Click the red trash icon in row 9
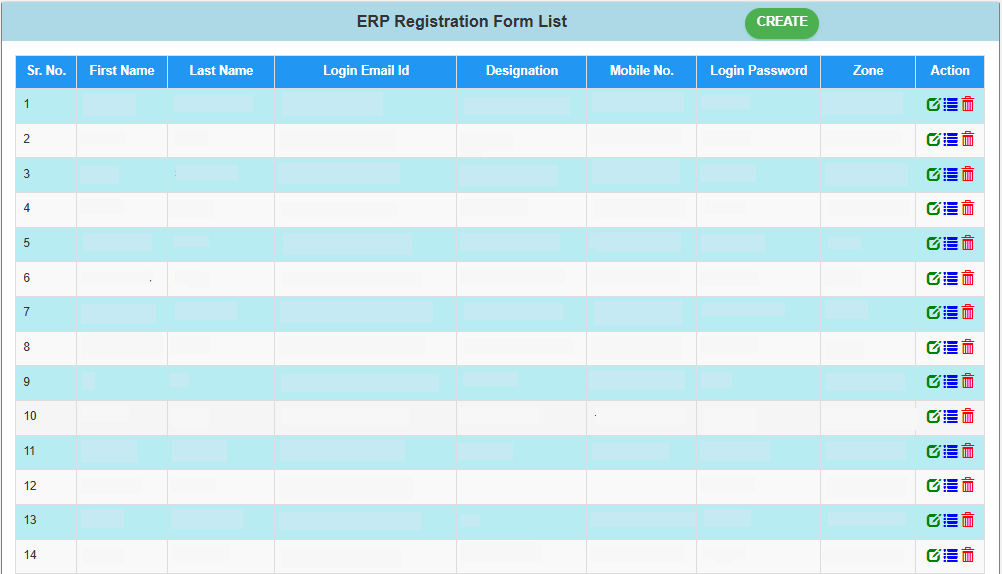 tap(967, 381)
